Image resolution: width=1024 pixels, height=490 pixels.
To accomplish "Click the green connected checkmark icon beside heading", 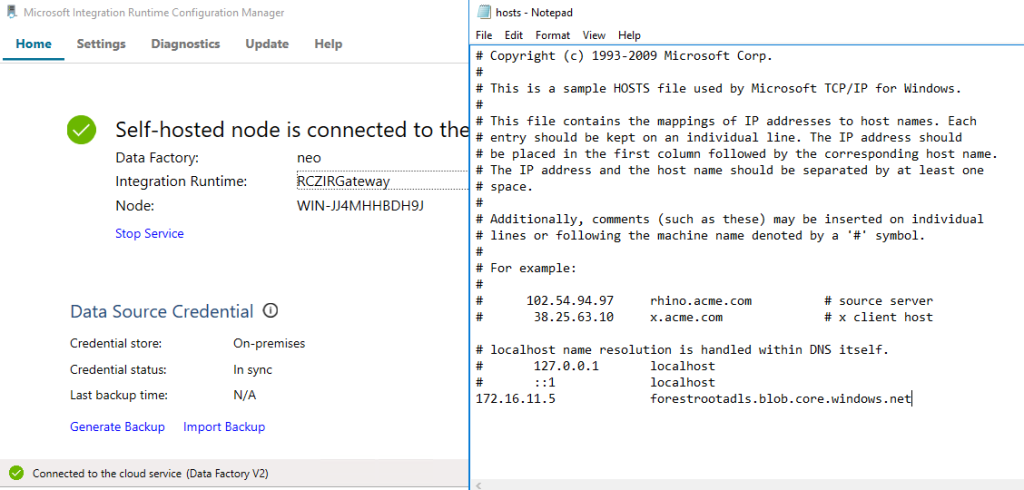I will point(82,130).
